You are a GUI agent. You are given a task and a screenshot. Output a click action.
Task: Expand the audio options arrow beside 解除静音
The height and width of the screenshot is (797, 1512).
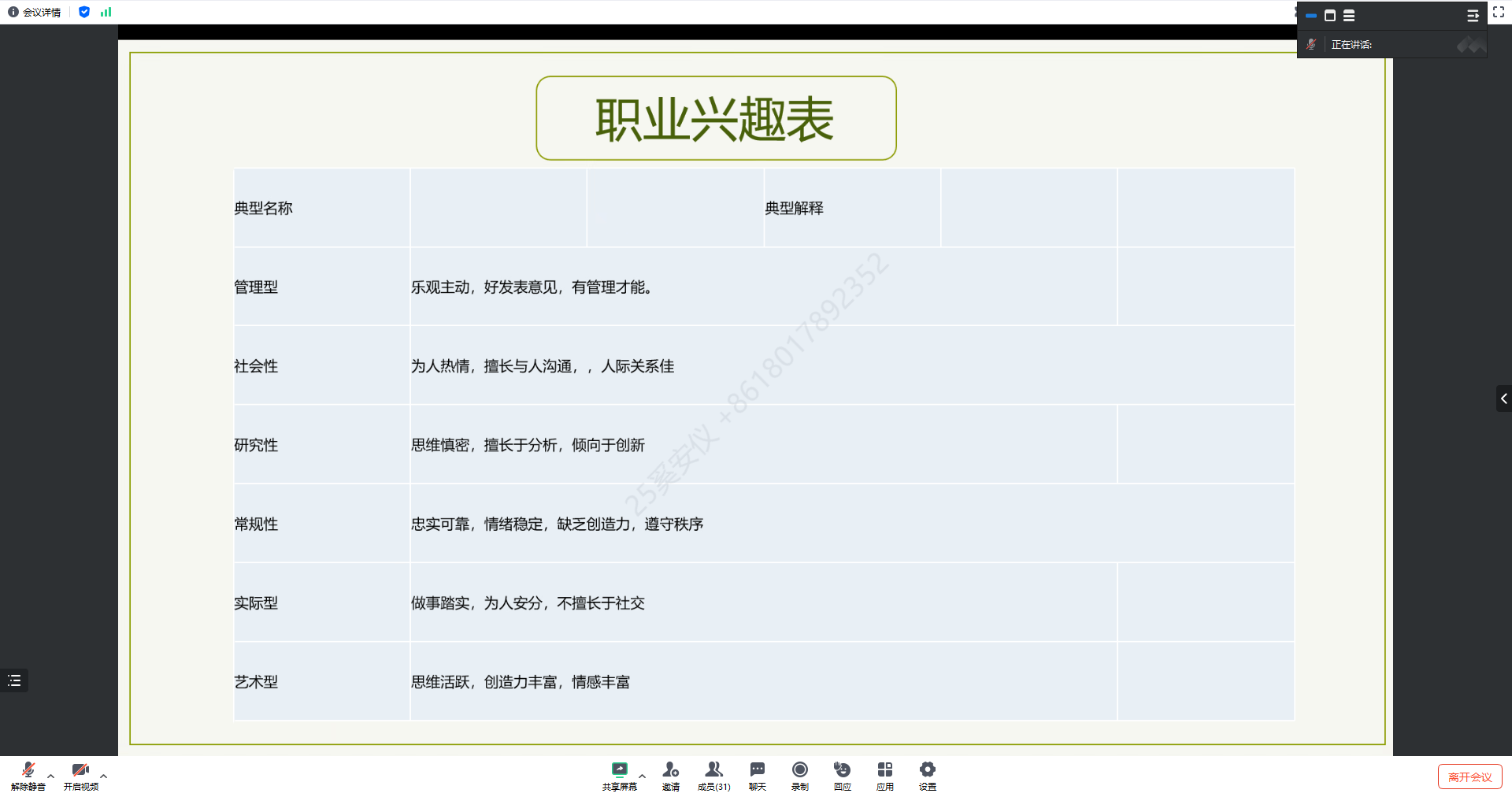pos(51,776)
